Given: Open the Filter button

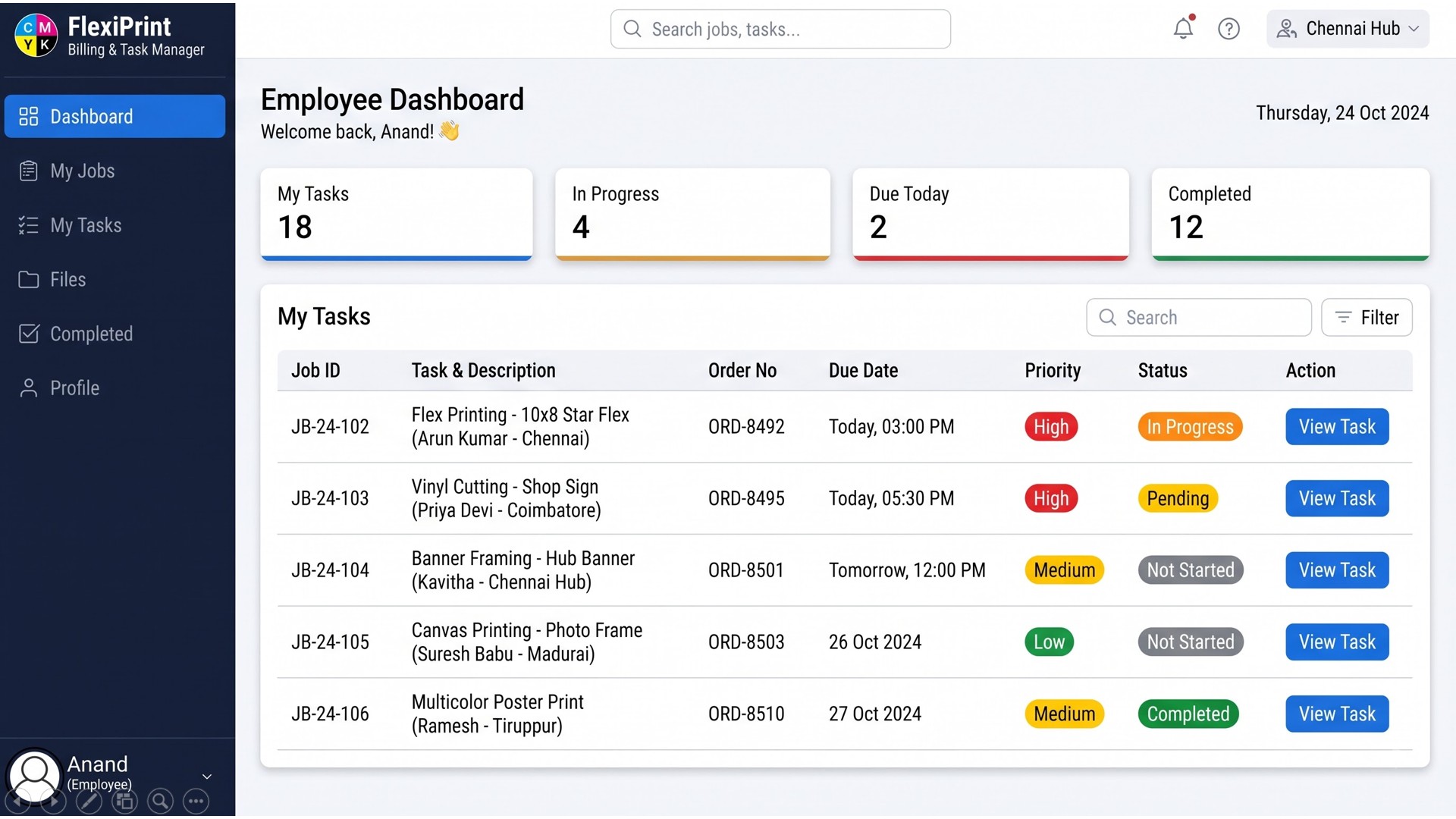Looking at the screenshot, I should 1367,317.
